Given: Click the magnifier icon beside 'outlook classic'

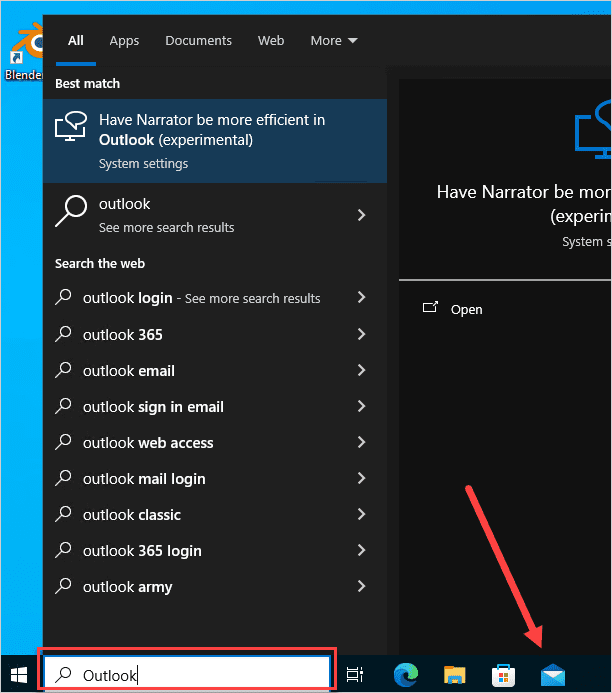Looking at the screenshot, I should click(63, 514).
